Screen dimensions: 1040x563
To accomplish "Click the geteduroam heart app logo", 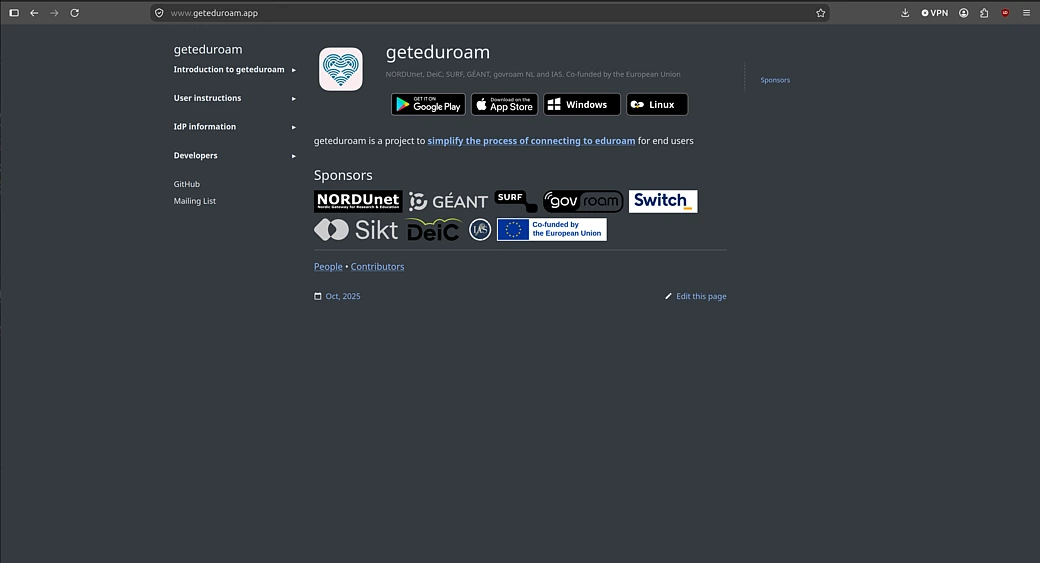I will point(340,69).
